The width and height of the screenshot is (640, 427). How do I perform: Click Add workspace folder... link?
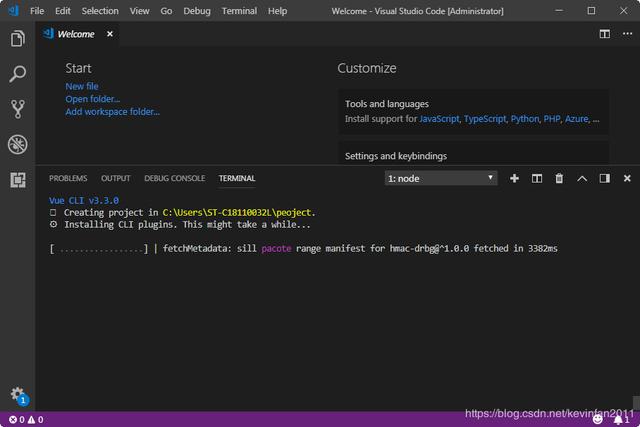pos(113,111)
